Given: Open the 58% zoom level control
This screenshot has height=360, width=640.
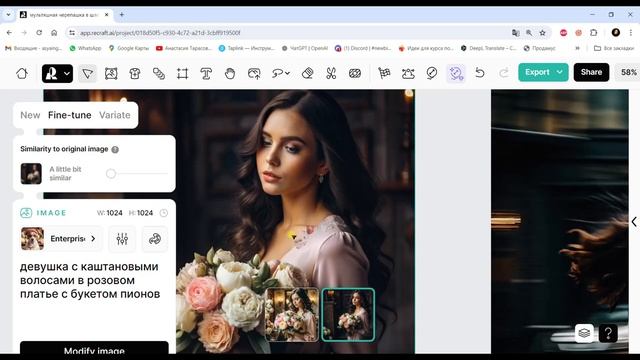Looking at the screenshot, I should (x=629, y=72).
